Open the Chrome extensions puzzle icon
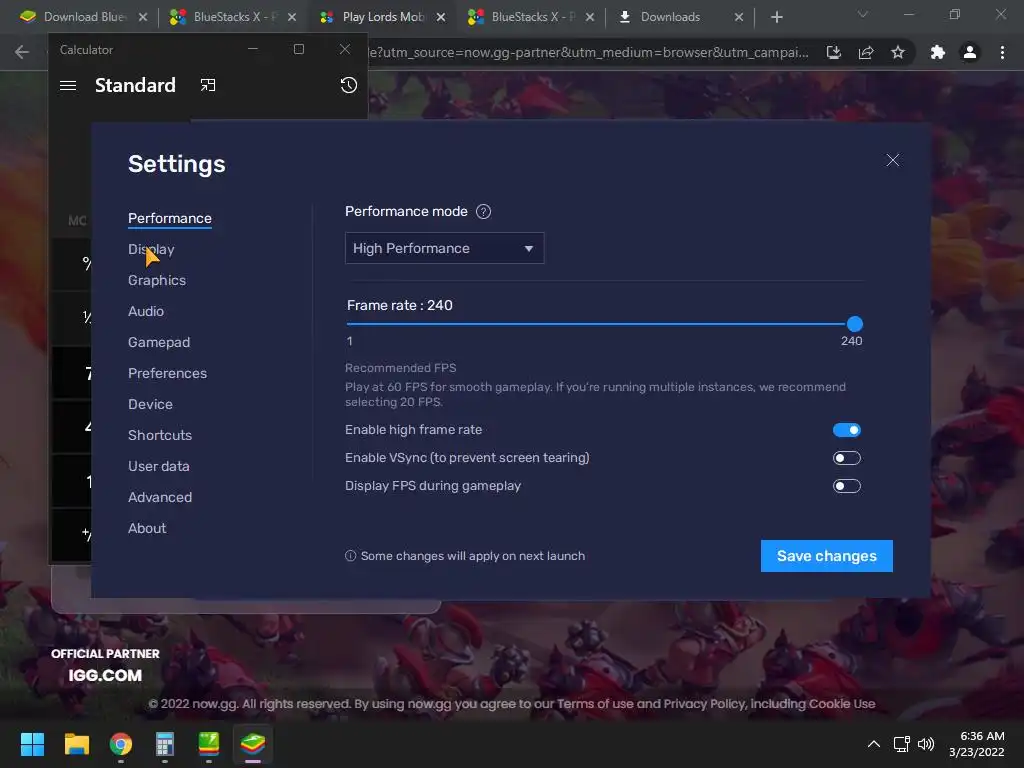 click(938, 52)
